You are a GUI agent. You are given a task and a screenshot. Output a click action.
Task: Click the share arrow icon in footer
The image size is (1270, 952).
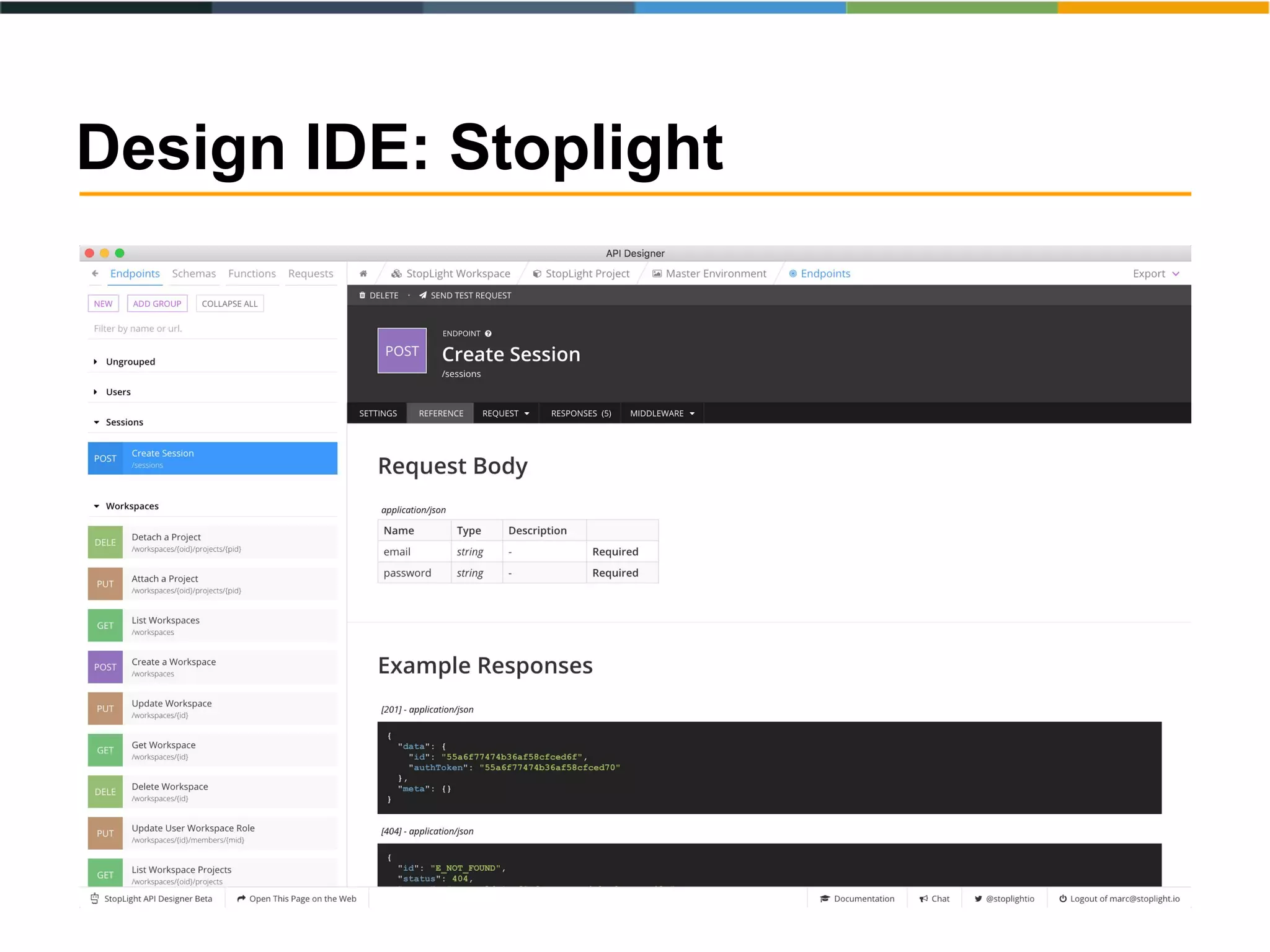[241, 899]
